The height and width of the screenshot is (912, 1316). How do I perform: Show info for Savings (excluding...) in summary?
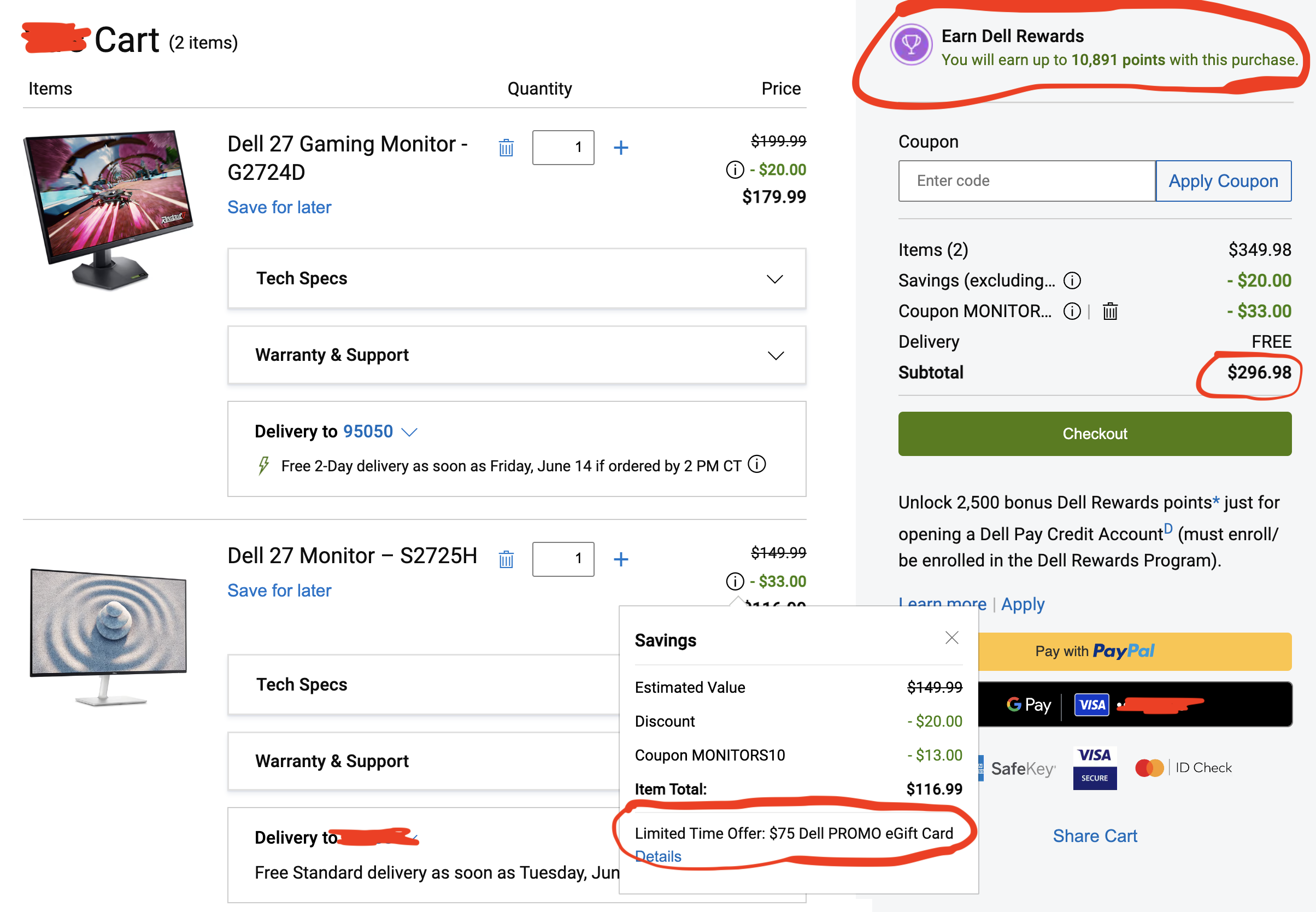[x=1072, y=280]
